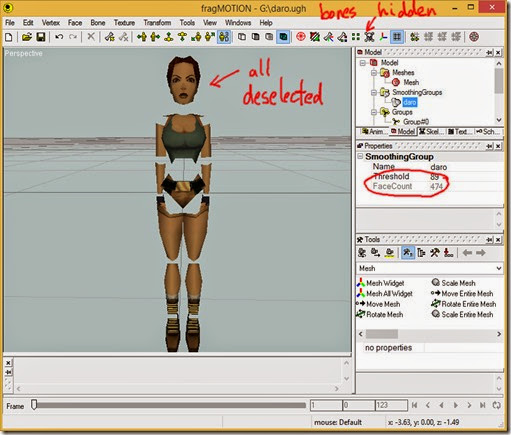The image size is (511, 435).
Task: Click the red target circle toolbar icon
Action: 301,37
